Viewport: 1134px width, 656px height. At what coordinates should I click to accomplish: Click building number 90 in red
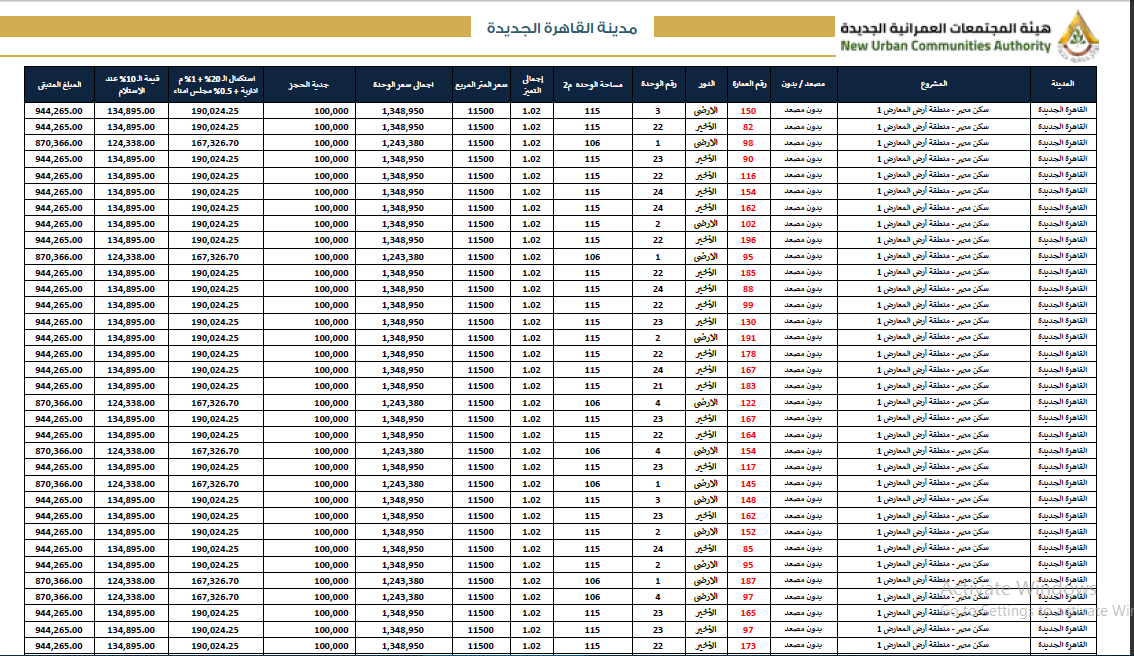coord(748,159)
